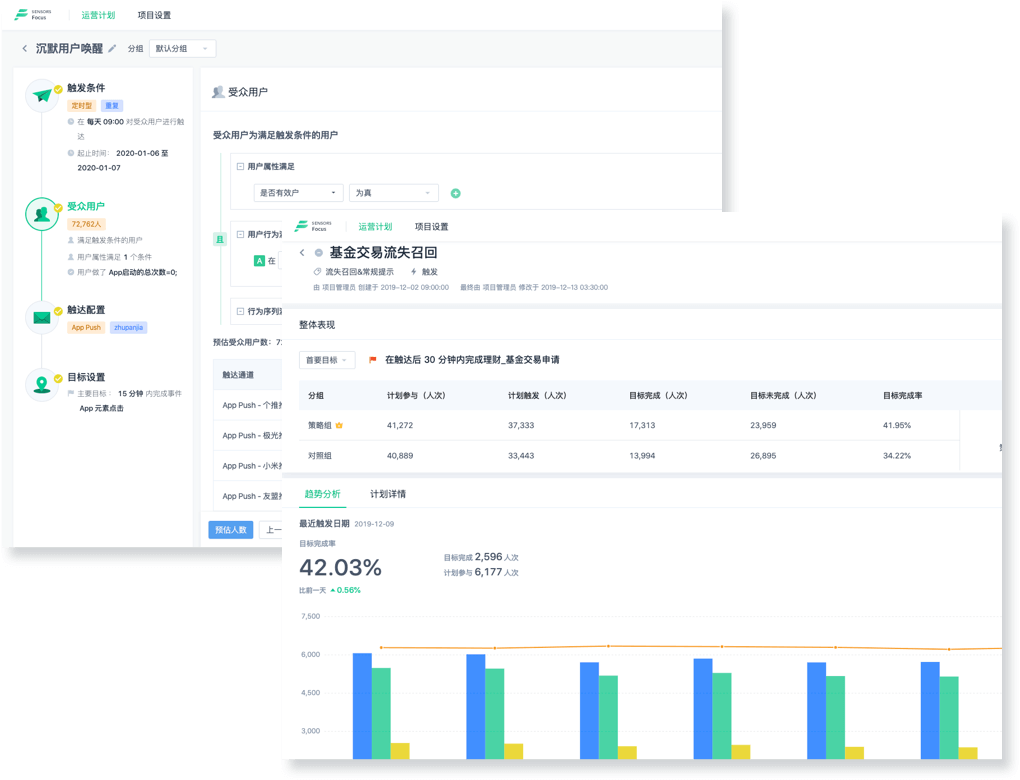Expand the 为真 value dropdown

point(393,193)
